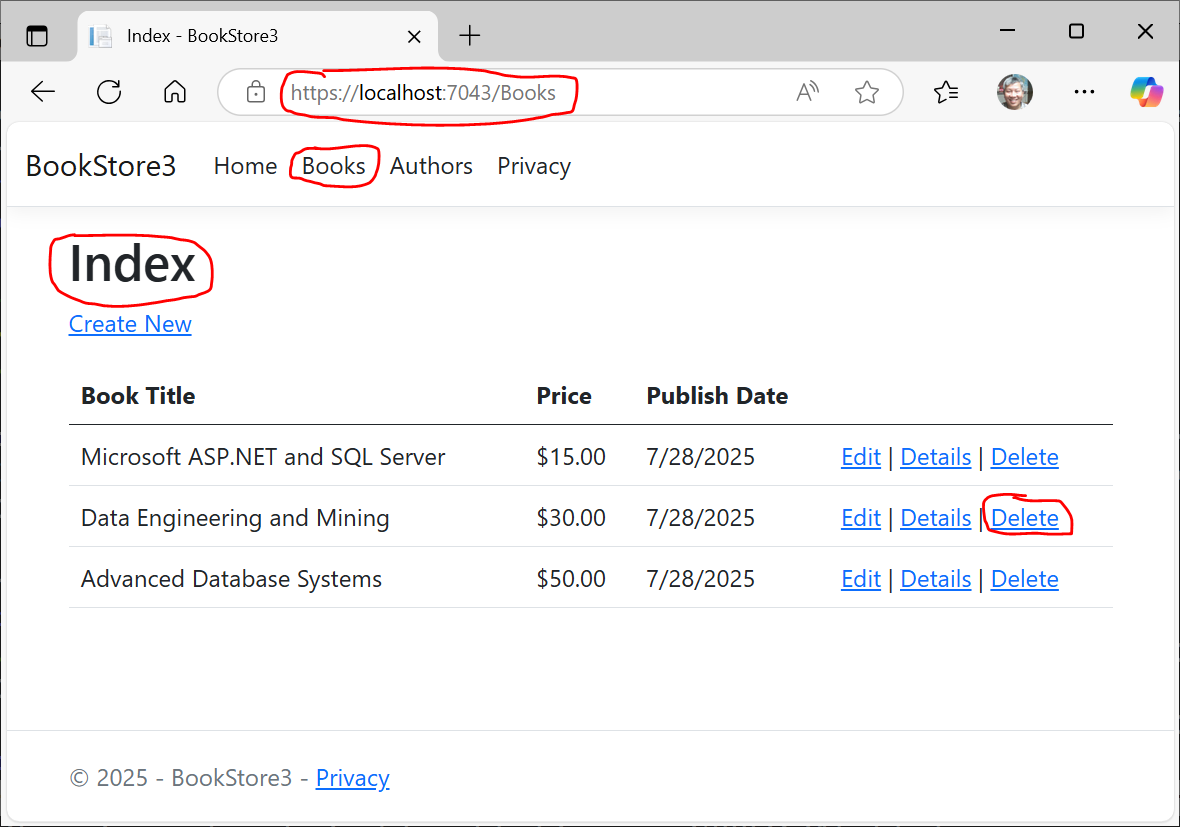Viewport: 1180px width, 827px height.
Task: Select the Microsoft ASP.NET and SQL Server title
Action: click(x=263, y=457)
